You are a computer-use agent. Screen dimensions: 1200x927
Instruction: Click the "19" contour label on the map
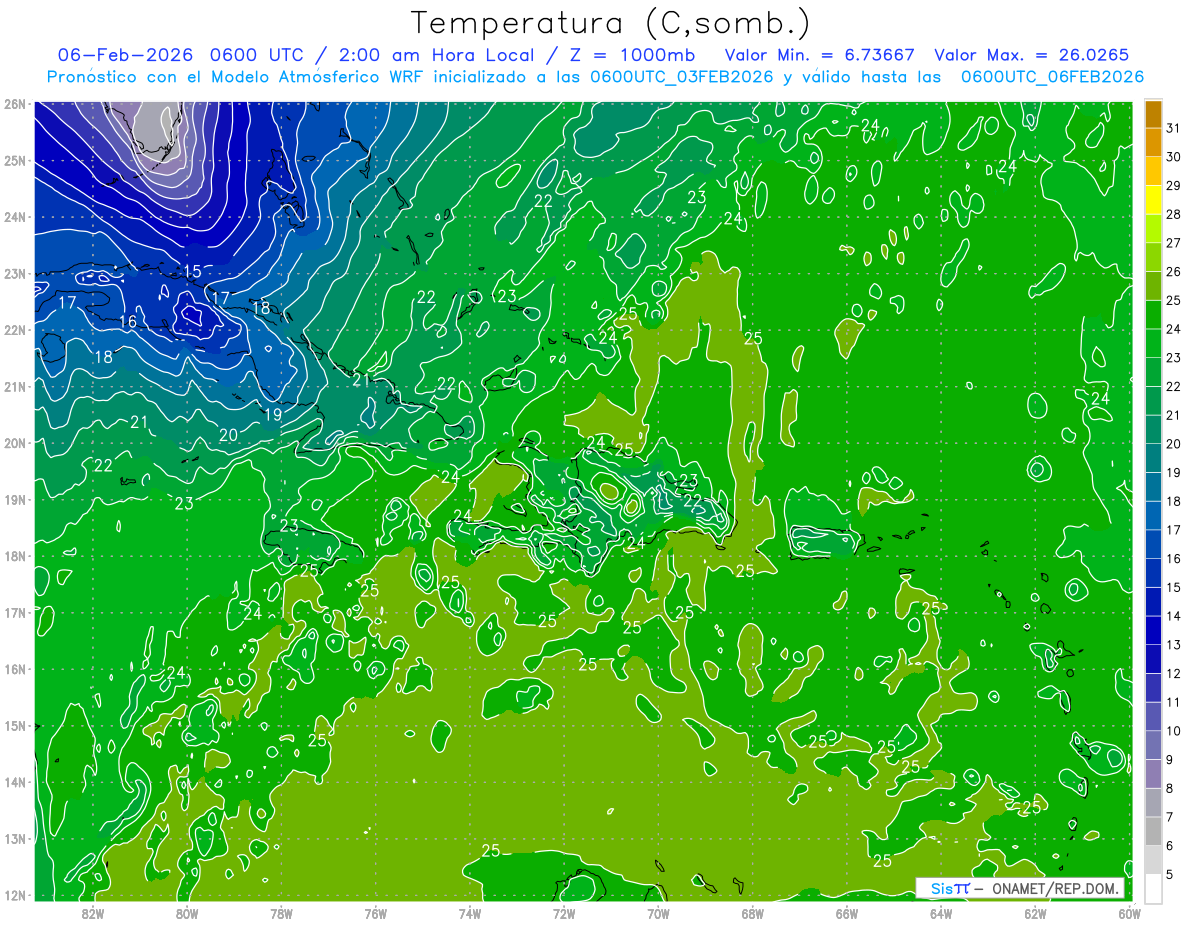tap(272, 414)
